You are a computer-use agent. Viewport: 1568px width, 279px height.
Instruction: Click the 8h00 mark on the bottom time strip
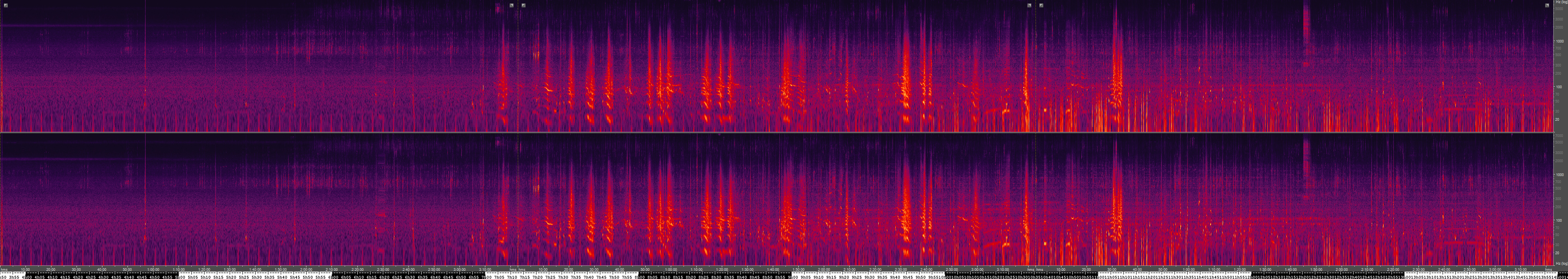pyautogui.click(x=639, y=276)
